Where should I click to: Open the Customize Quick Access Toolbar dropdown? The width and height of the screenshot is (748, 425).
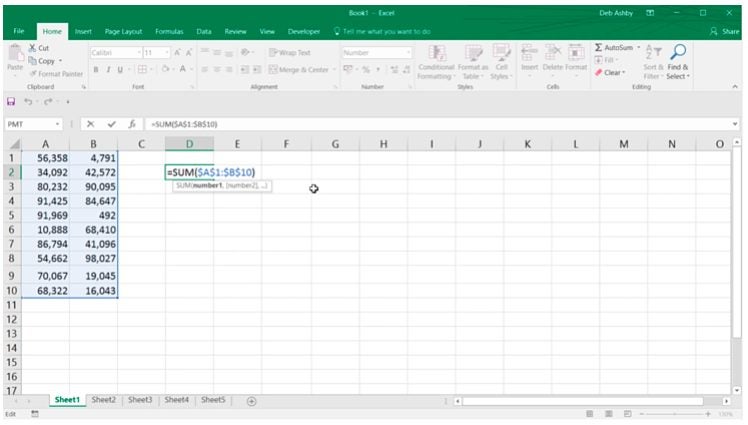click(x=68, y=102)
